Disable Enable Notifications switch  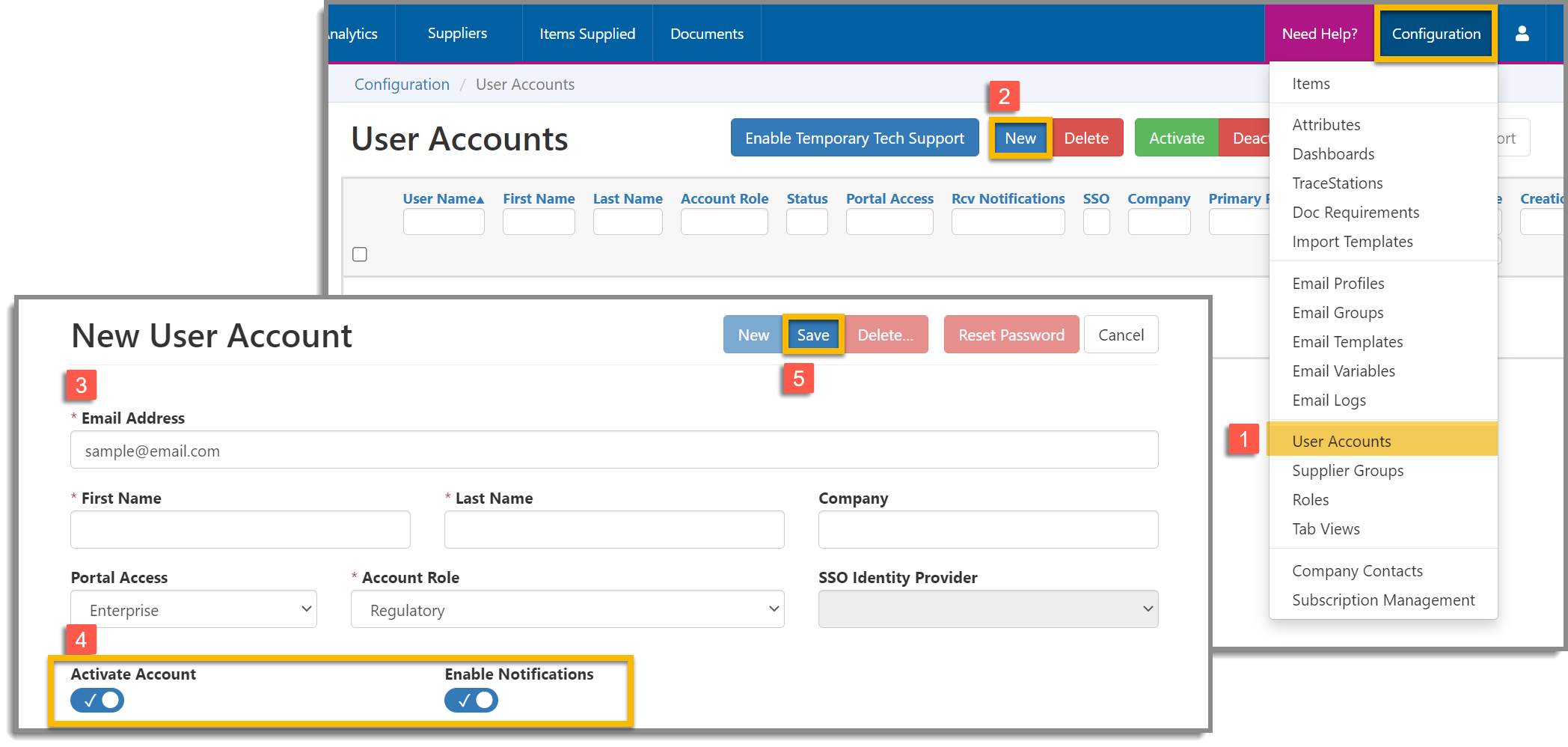471,701
